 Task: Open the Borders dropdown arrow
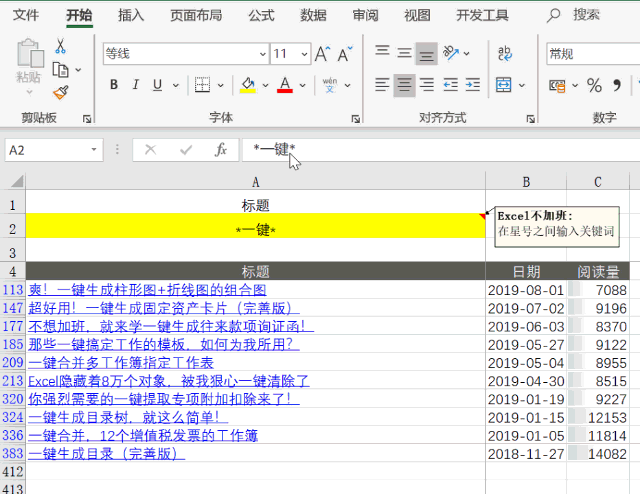pyautogui.click(x=220, y=85)
